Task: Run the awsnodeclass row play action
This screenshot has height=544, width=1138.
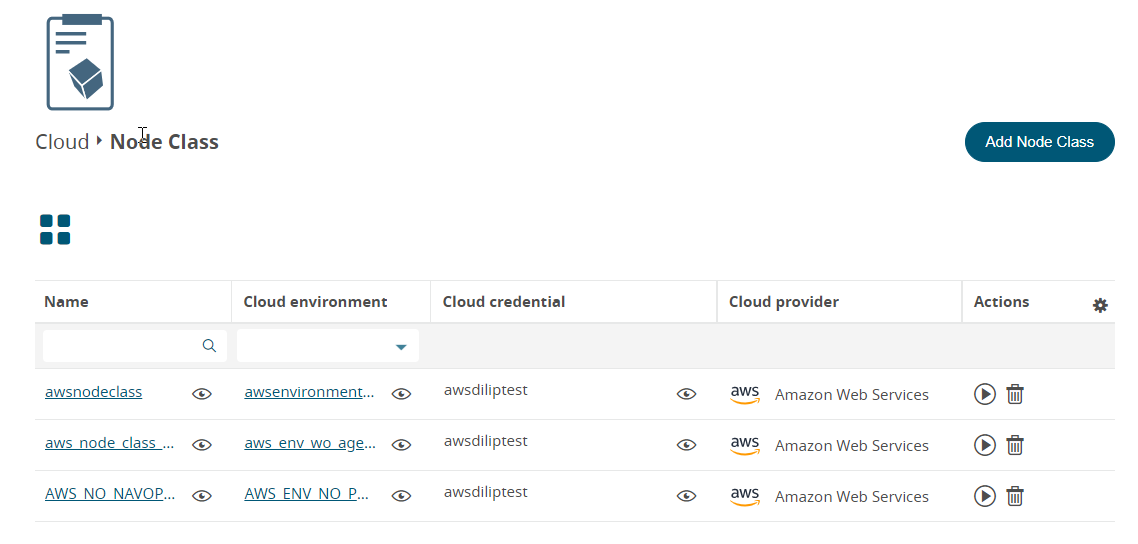Action: click(985, 394)
